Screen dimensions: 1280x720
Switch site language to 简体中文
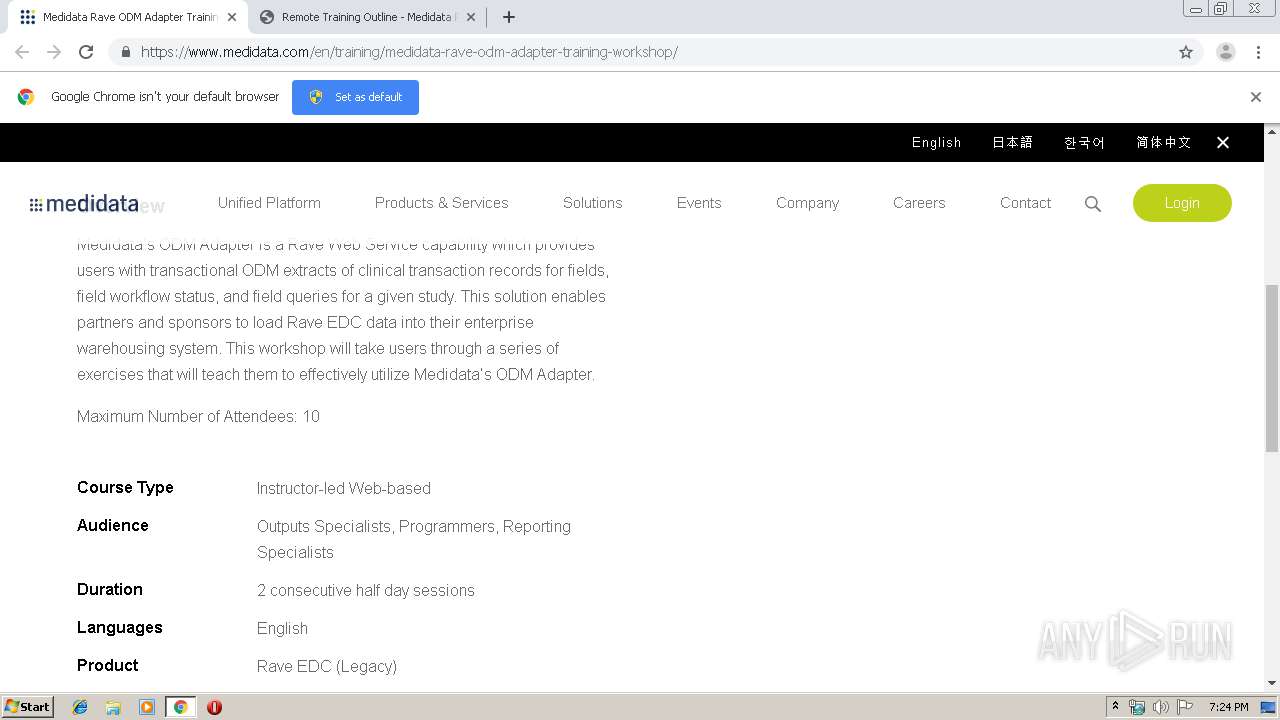click(1163, 142)
